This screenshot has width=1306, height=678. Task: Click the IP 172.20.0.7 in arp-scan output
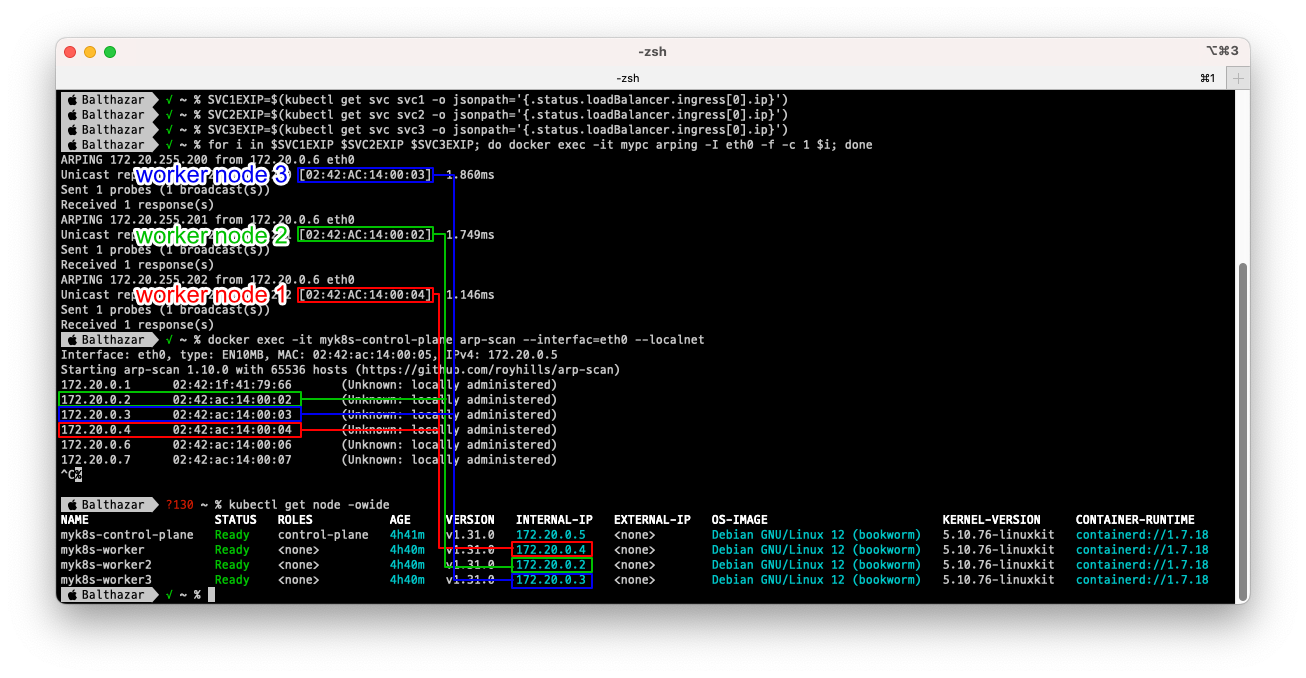(96, 460)
